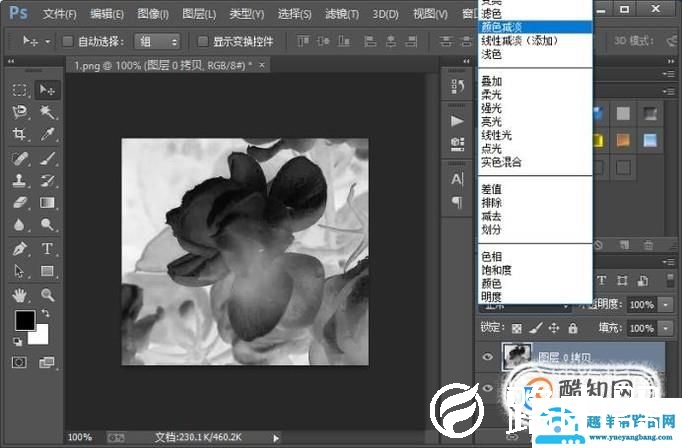The width and height of the screenshot is (682, 448).
Task: Open the 组 auto-select dropdown
Action: 157,42
